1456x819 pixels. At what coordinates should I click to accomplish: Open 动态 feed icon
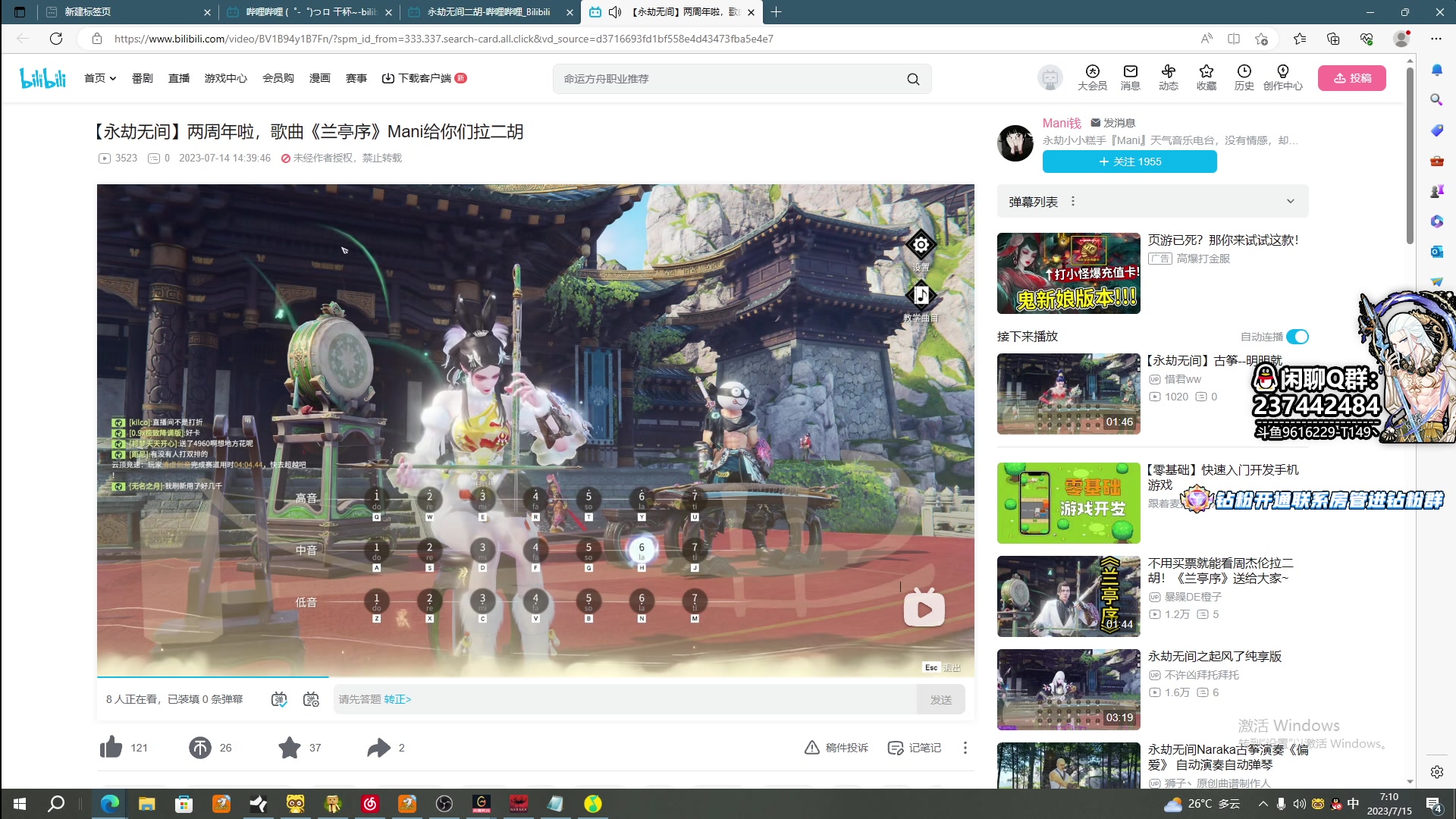(1168, 77)
